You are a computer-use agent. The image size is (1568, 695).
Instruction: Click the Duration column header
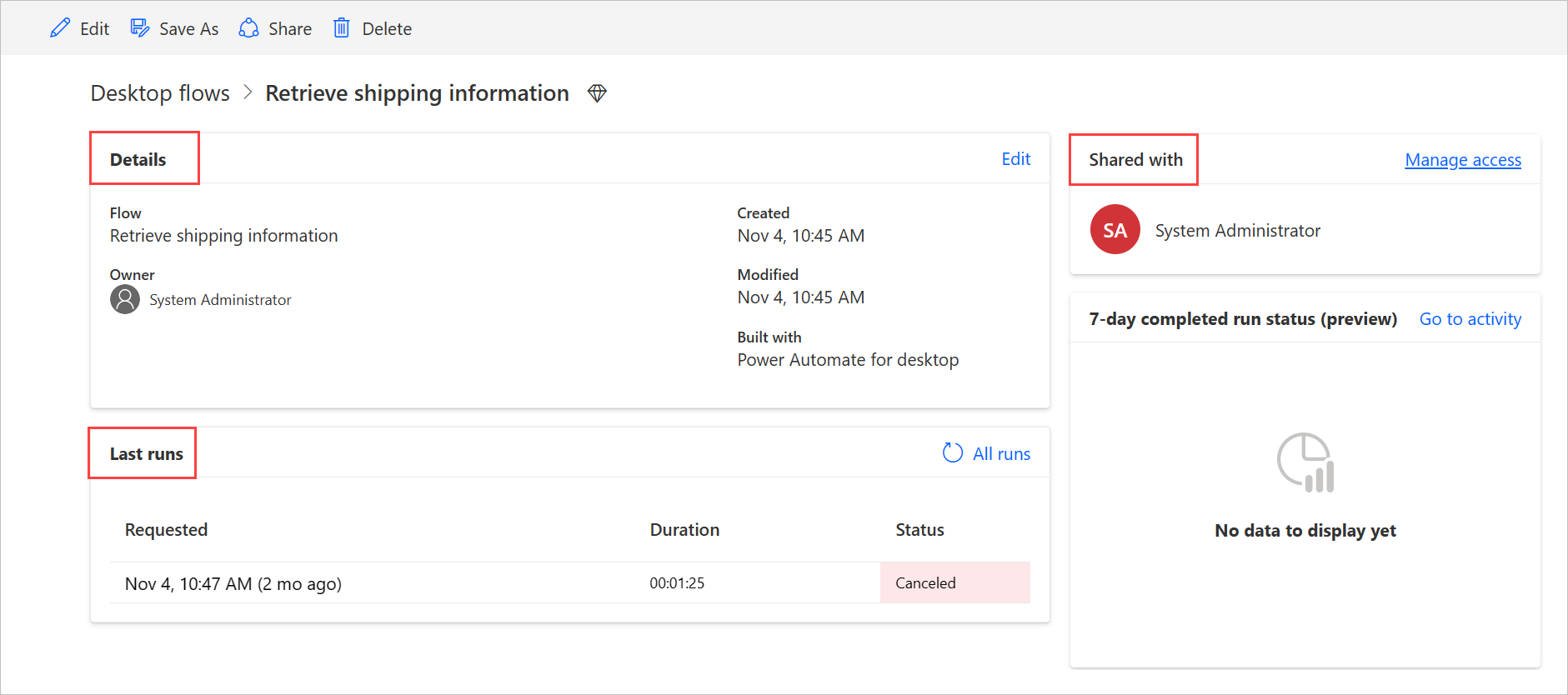(x=684, y=530)
